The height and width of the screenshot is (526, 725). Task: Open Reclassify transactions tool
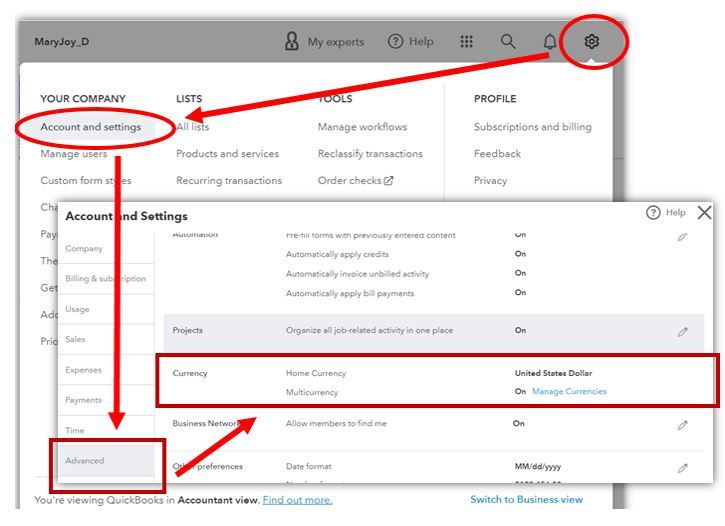click(x=370, y=153)
